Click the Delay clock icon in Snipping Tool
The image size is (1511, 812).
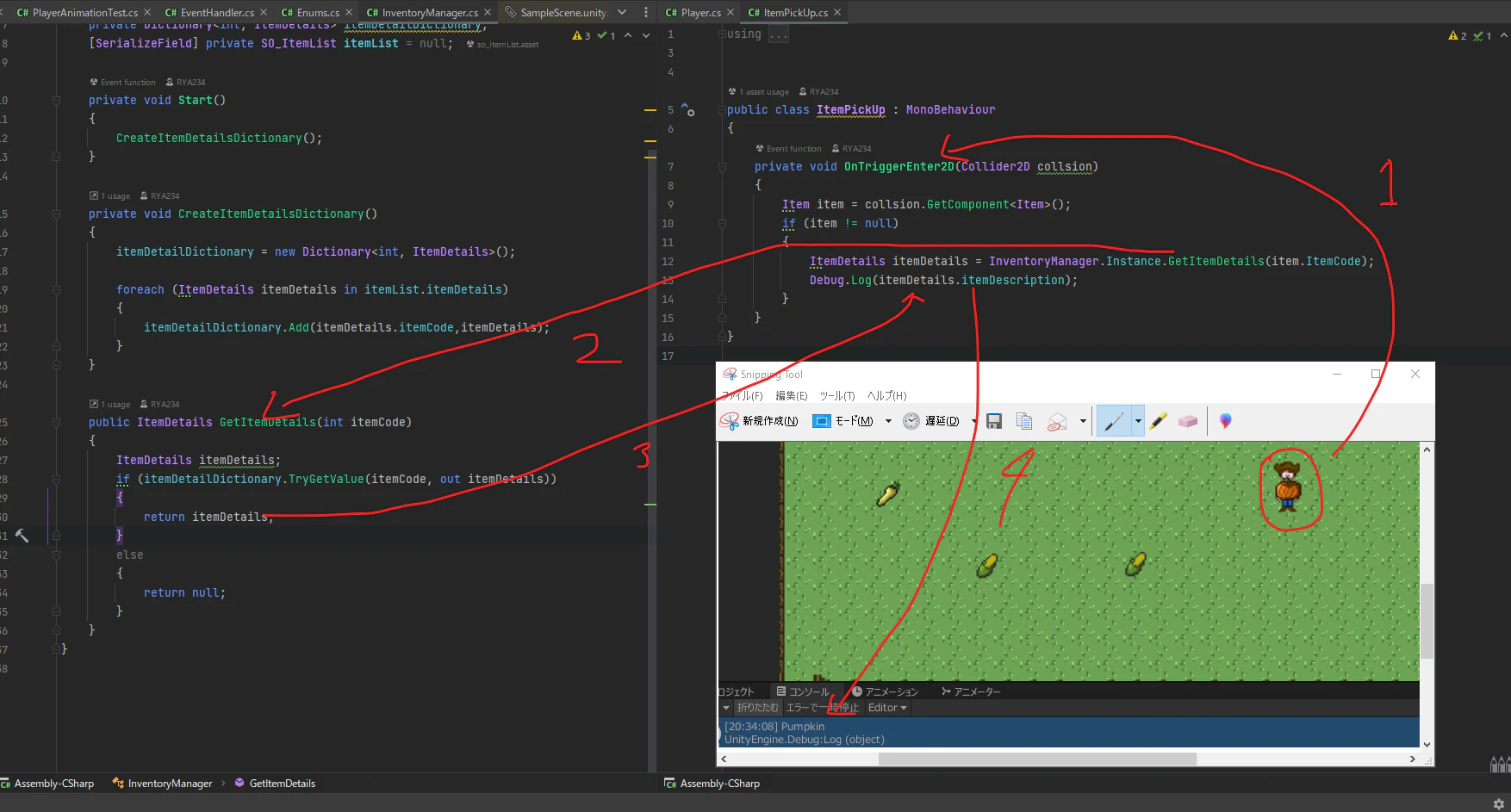[911, 421]
